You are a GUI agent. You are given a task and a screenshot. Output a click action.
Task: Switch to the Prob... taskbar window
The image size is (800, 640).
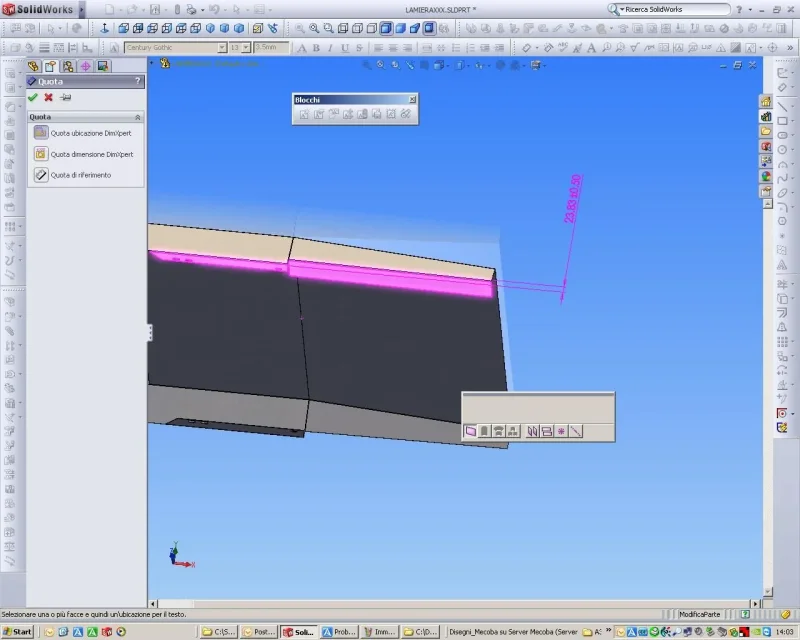click(x=339, y=632)
